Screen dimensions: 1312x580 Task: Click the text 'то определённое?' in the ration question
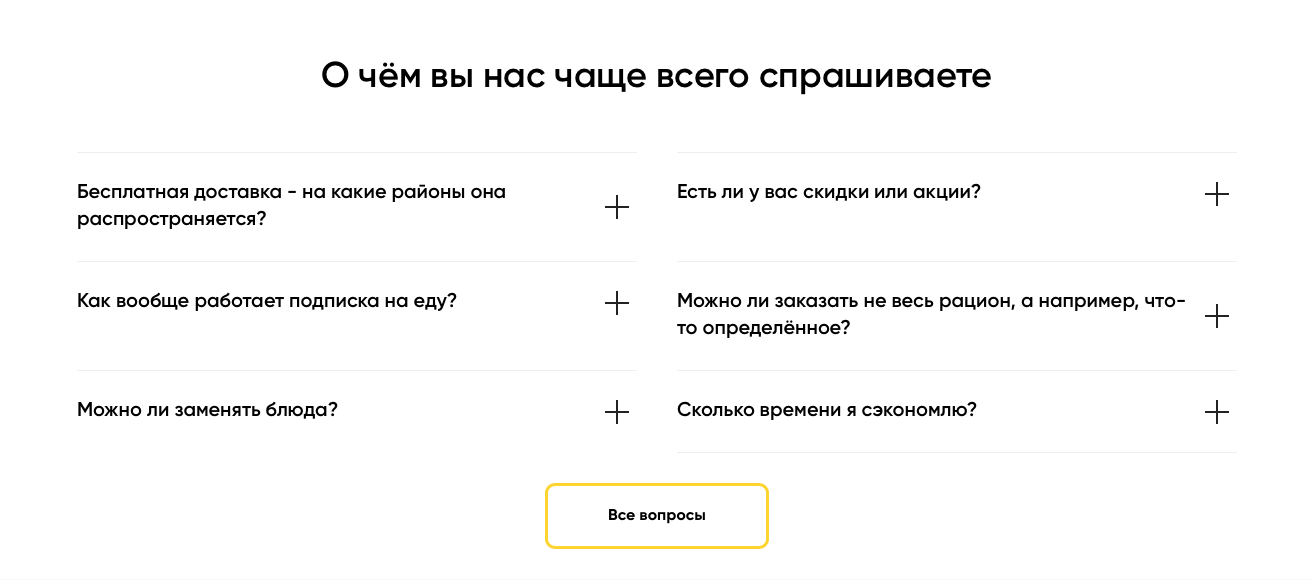pyautogui.click(x=763, y=328)
